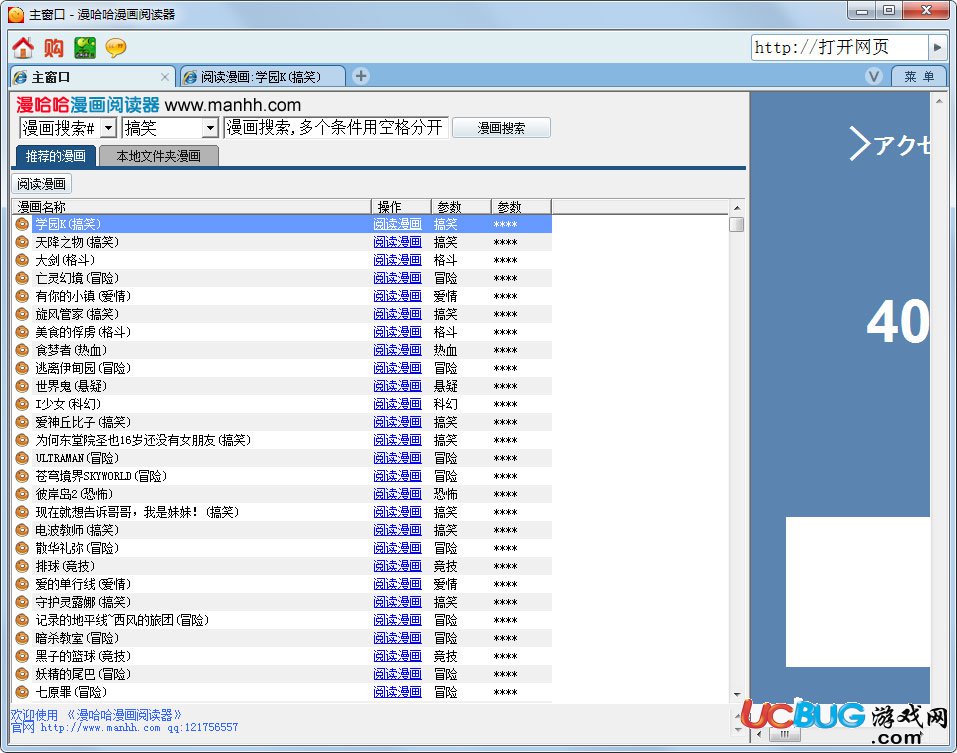Grab the manga list scrollbar thumb

[737, 225]
